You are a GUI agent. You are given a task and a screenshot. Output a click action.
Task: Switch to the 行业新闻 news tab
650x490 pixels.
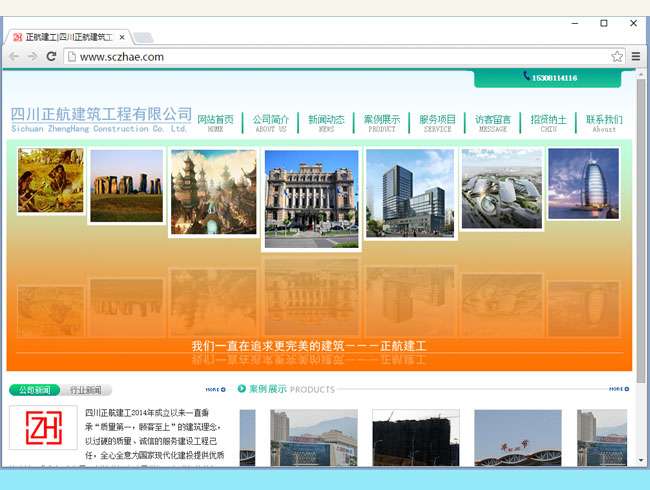(85, 390)
